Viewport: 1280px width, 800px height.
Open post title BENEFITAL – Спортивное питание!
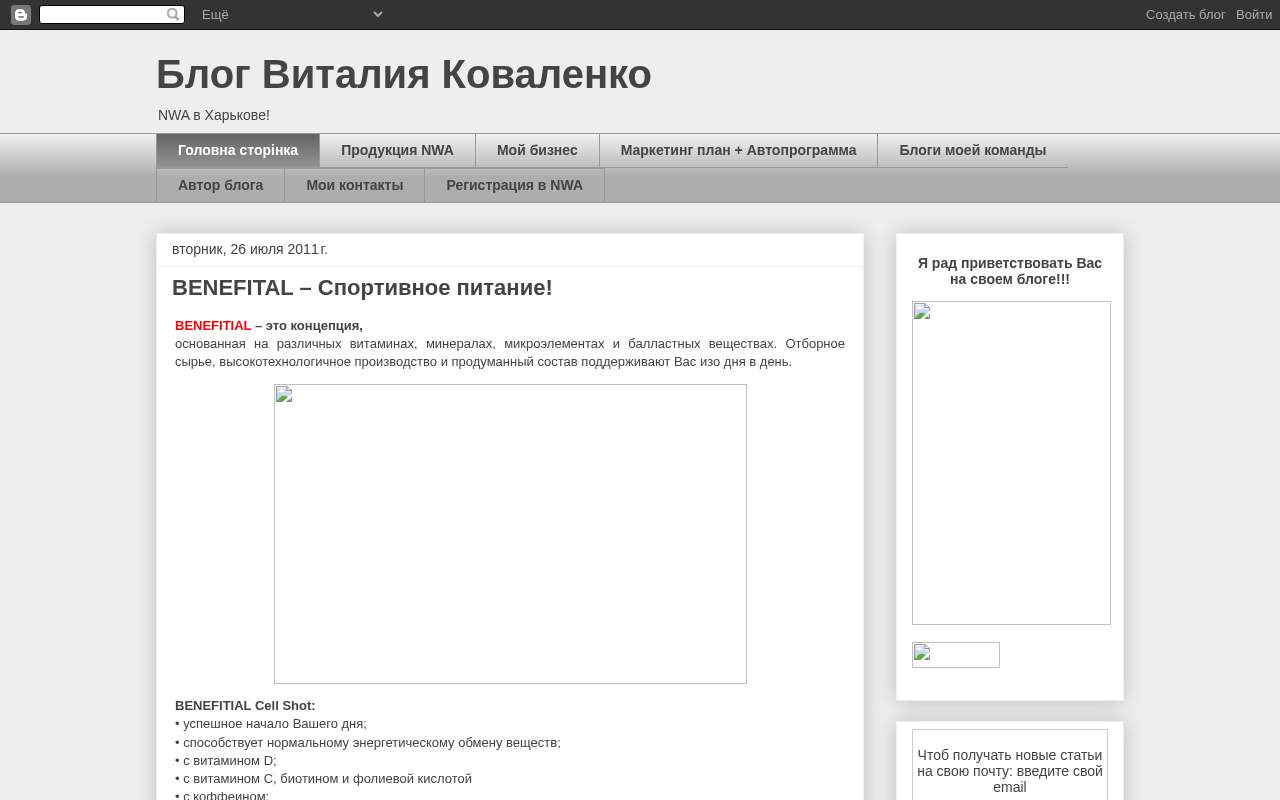click(x=362, y=288)
